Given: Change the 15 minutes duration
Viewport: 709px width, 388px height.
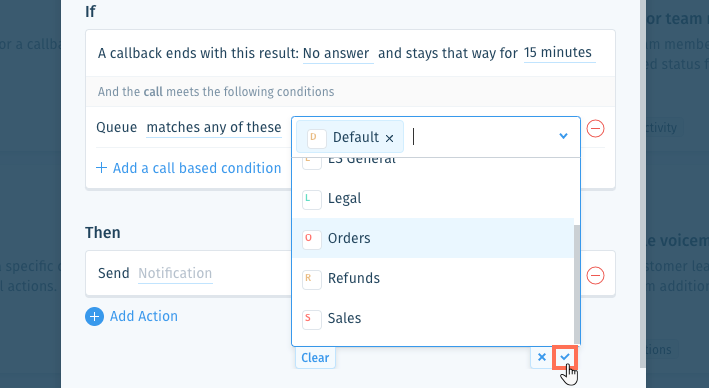Looking at the screenshot, I should pos(559,53).
